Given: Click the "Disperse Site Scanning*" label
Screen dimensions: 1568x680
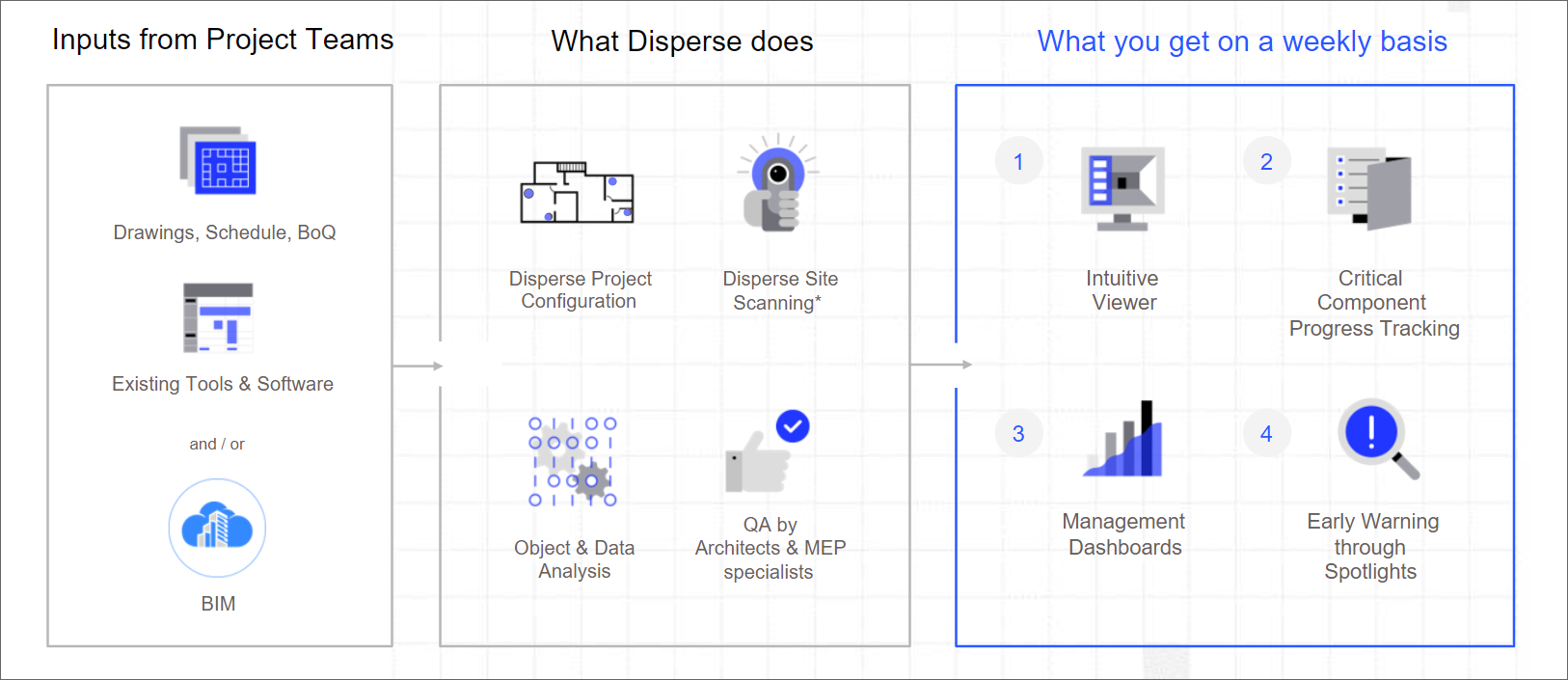Looking at the screenshot, I should coord(780,290).
